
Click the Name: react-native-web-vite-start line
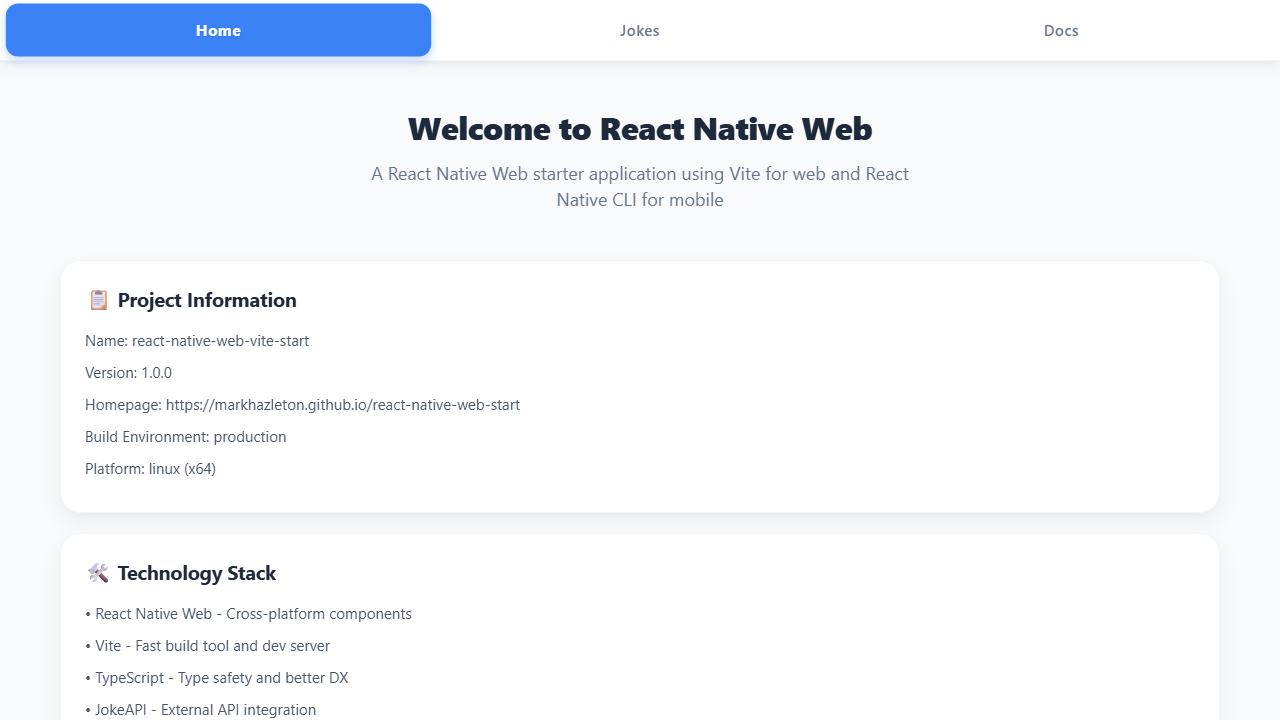point(197,340)
